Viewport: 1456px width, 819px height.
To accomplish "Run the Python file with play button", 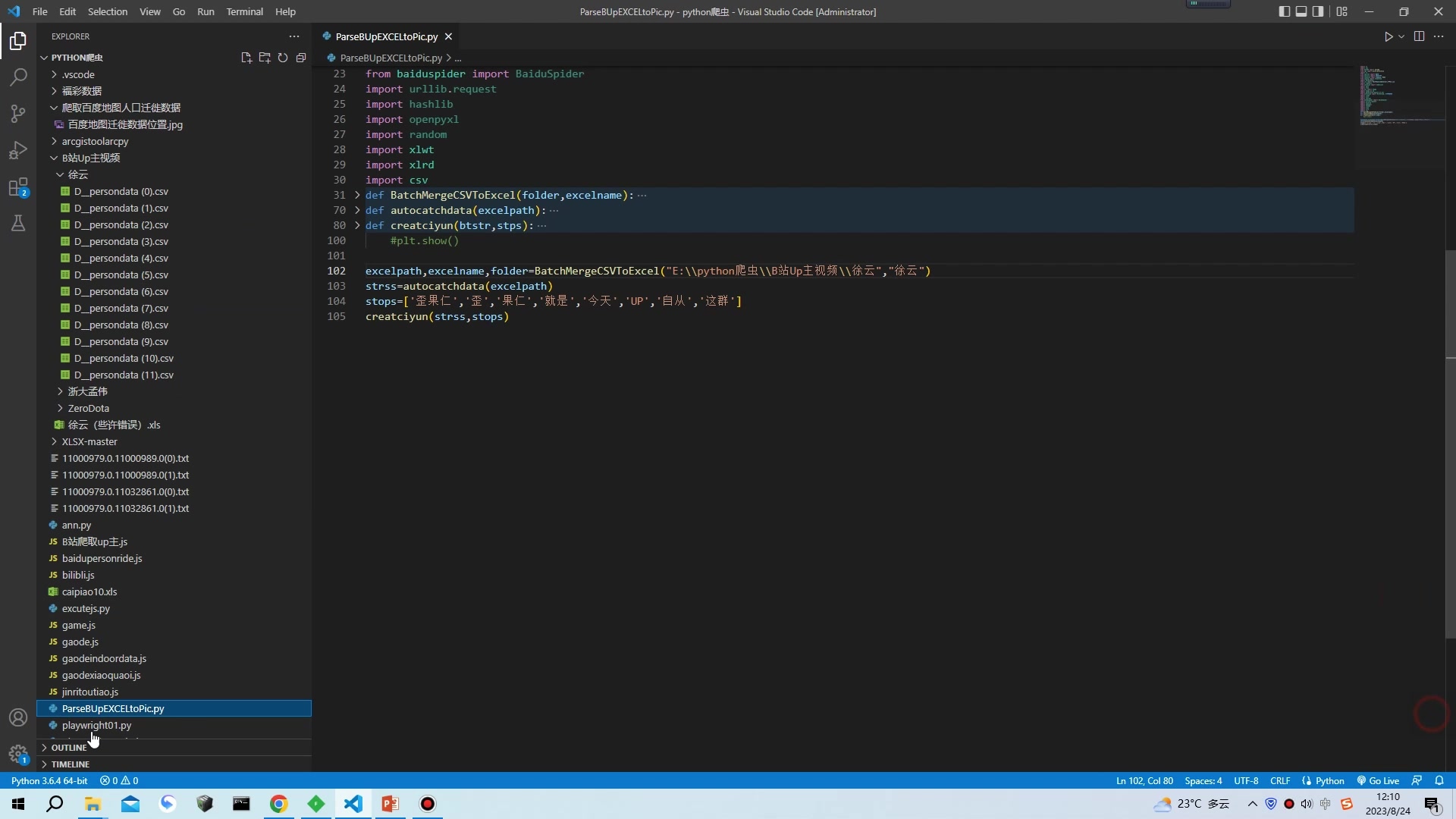I will pyautogui.click(x=1389, y=36).
